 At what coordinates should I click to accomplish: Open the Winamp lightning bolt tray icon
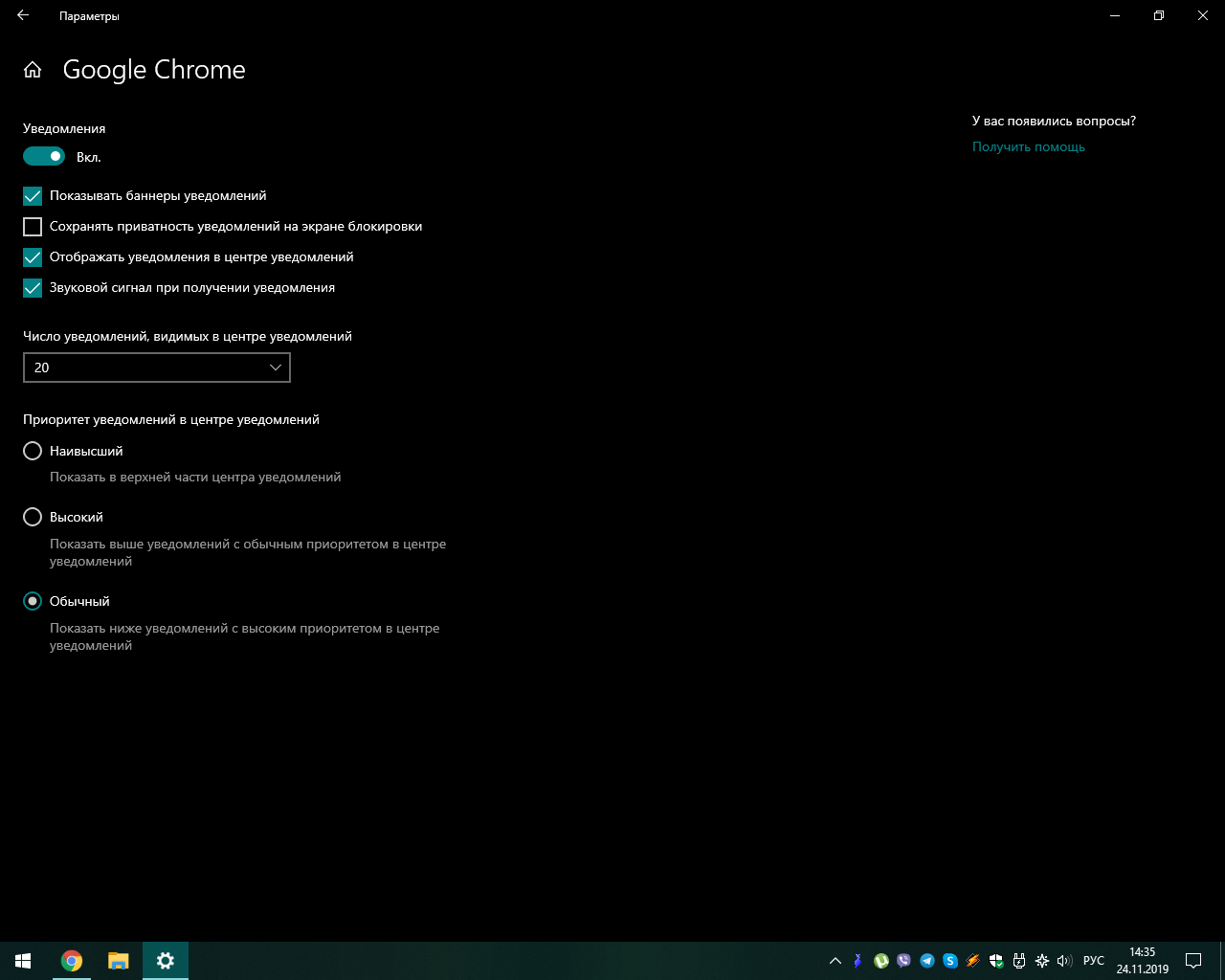[x=973, y=961]
